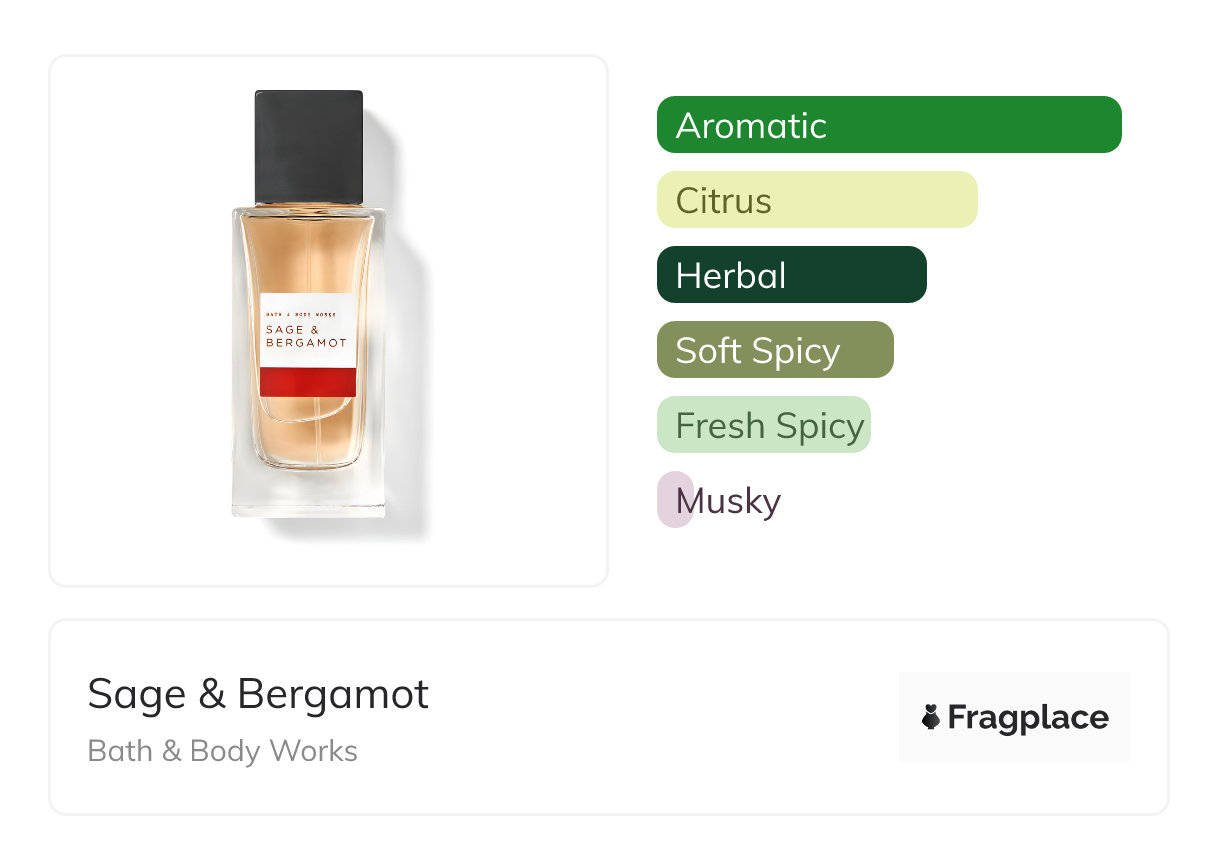1218x864 pixels.
Task: Click the clear glass base of the bottle
Action: [x=307, y=495]
